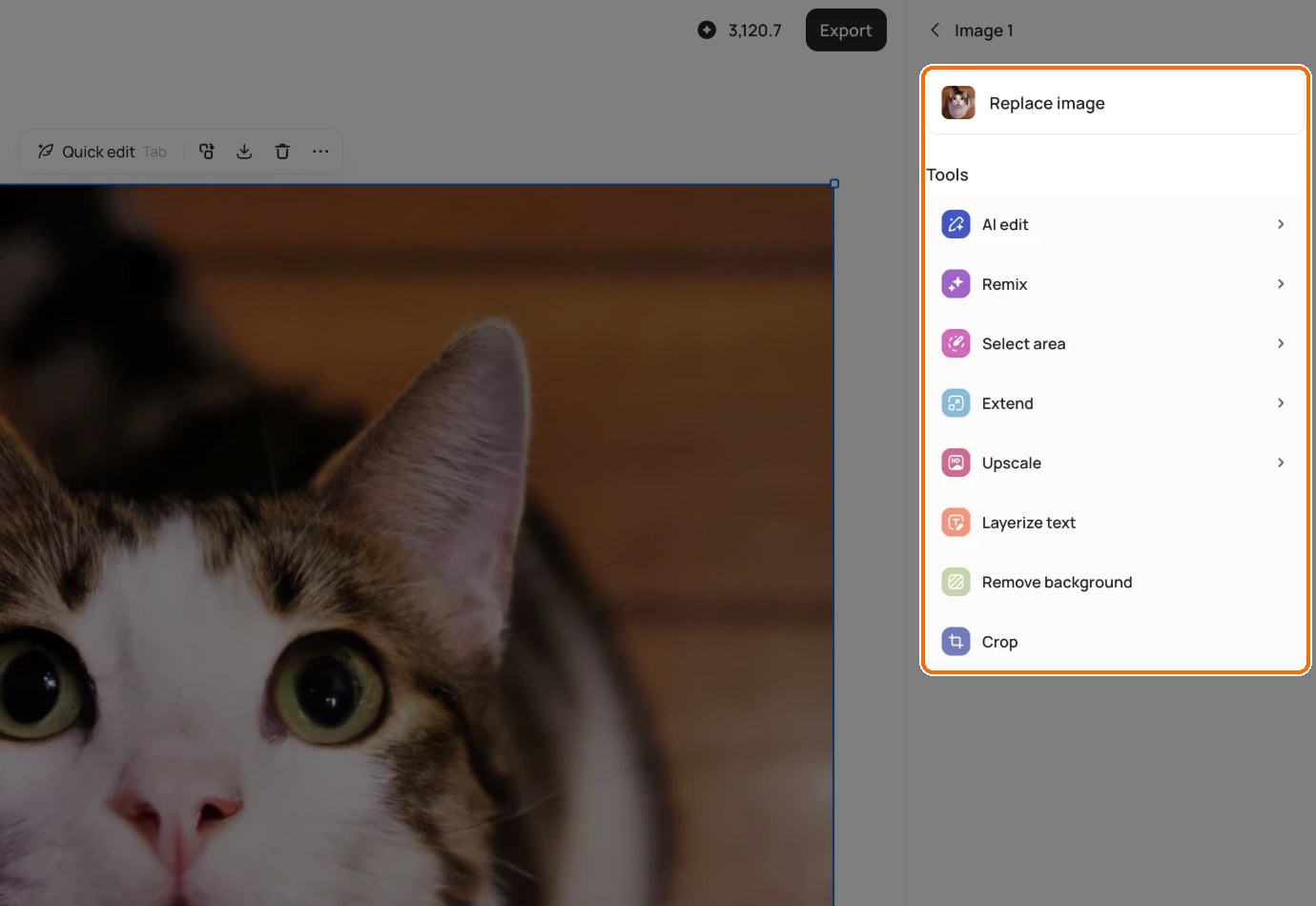Click the cat photo on the canvas
1316x906 pixels.
pyautogui.click(x=417, y=545)
